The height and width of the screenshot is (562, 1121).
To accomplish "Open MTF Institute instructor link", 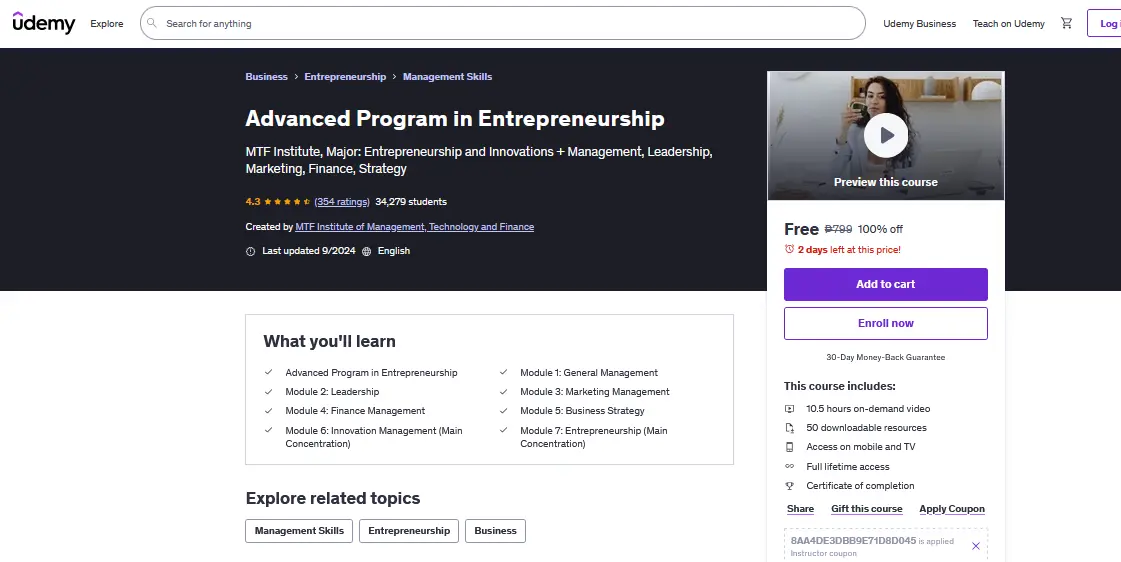I will coord(415,227).
